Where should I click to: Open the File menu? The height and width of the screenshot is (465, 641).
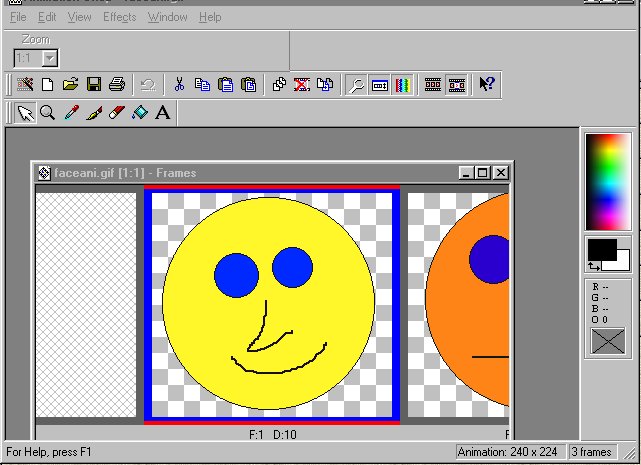18,17
